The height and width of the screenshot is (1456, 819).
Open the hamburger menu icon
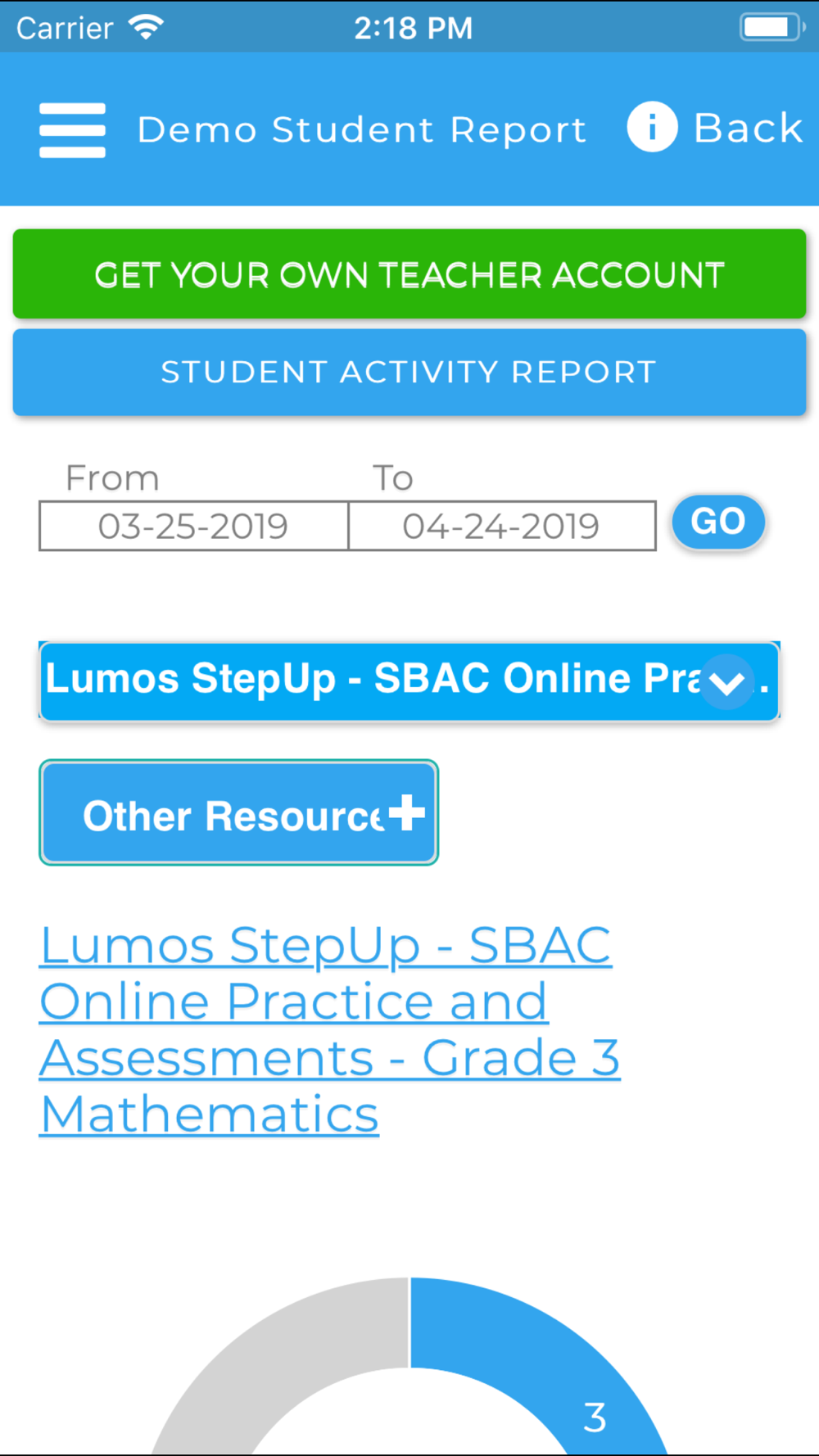72,129
